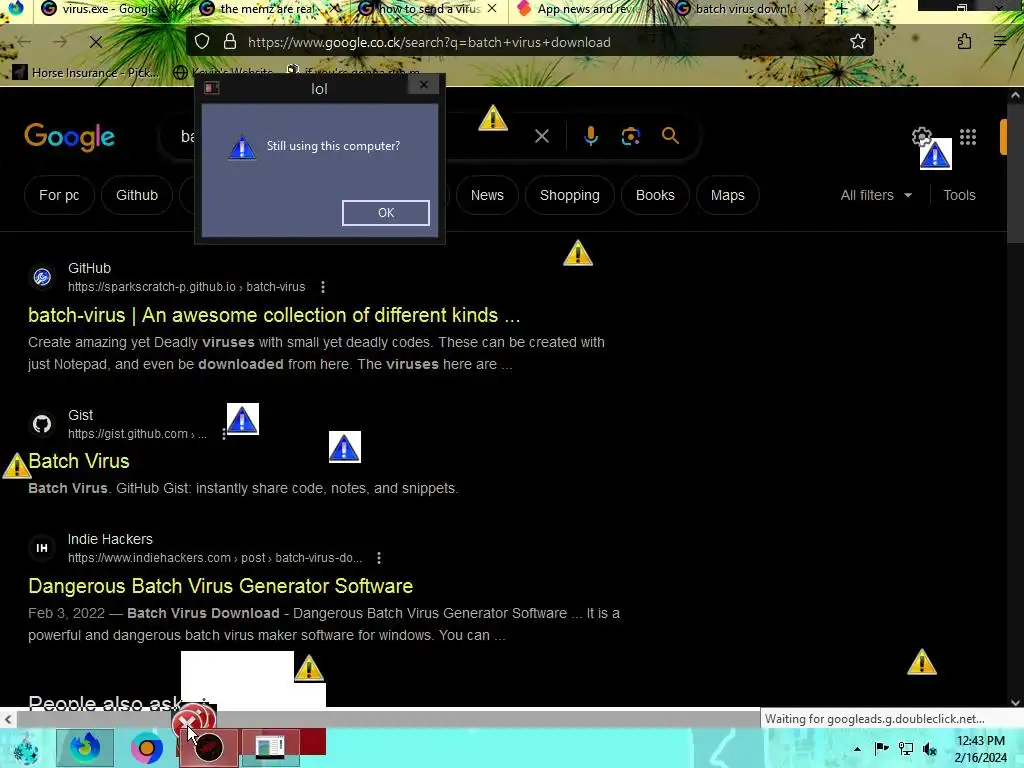Click the Gist octocat favicon

[42, 424]
